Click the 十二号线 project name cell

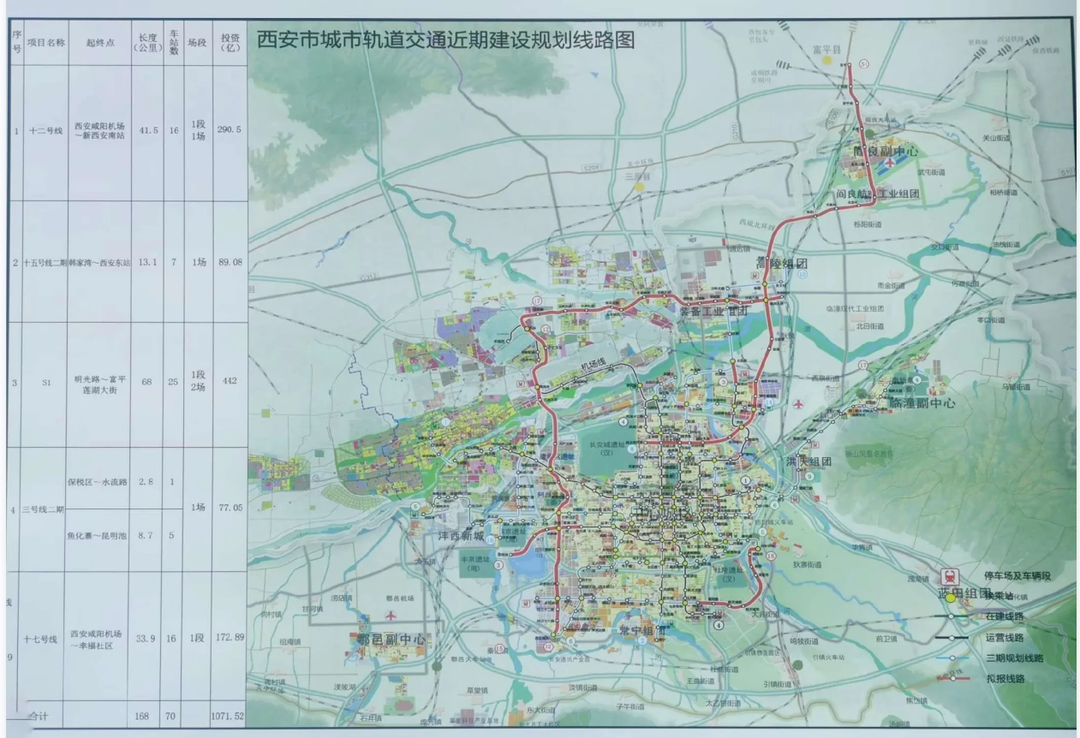pyautogui.click(x=46, y=131)
